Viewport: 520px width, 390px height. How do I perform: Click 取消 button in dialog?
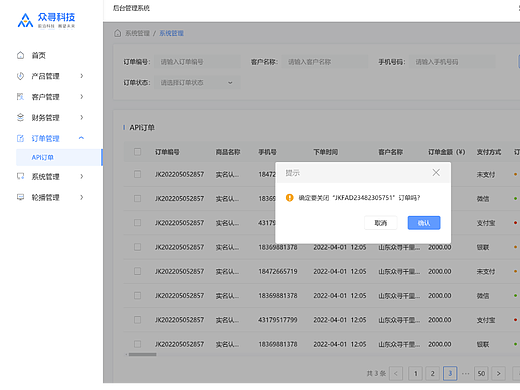(x=381, y=223)
